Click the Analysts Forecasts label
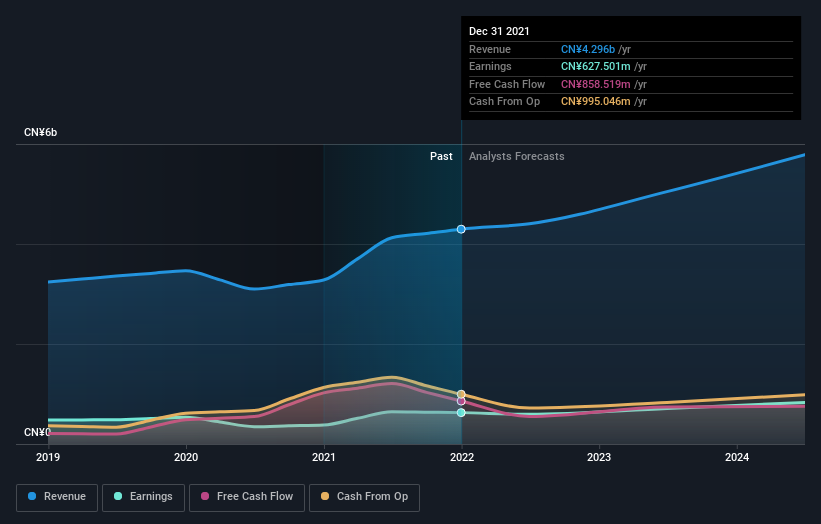The height and width of the screenshot is (524, 821). pos(517,157)
